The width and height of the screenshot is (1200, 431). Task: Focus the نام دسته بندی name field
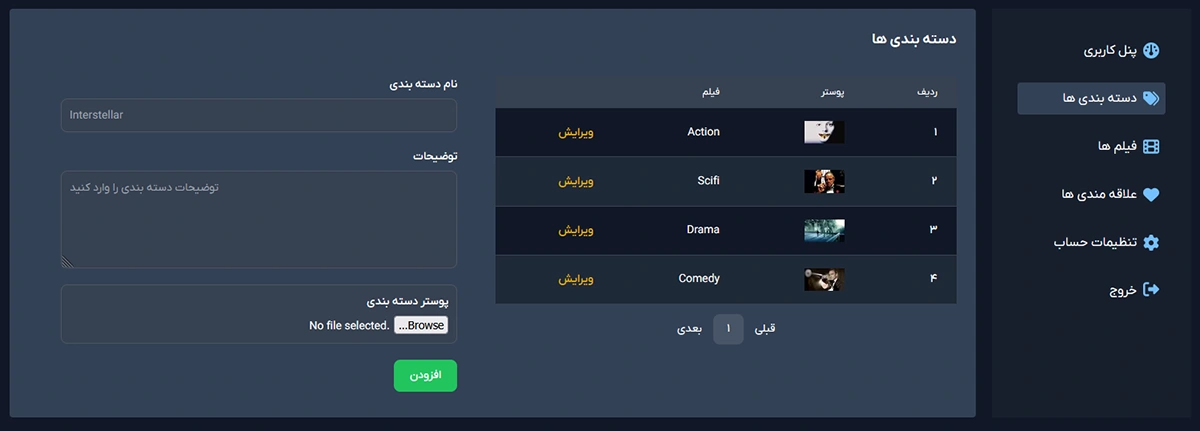coord(259,115)
